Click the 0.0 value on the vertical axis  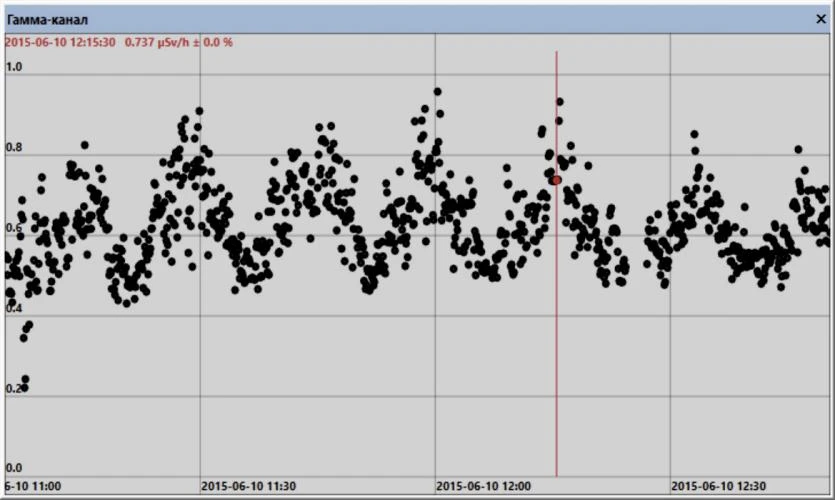click(x=14, y=468)
